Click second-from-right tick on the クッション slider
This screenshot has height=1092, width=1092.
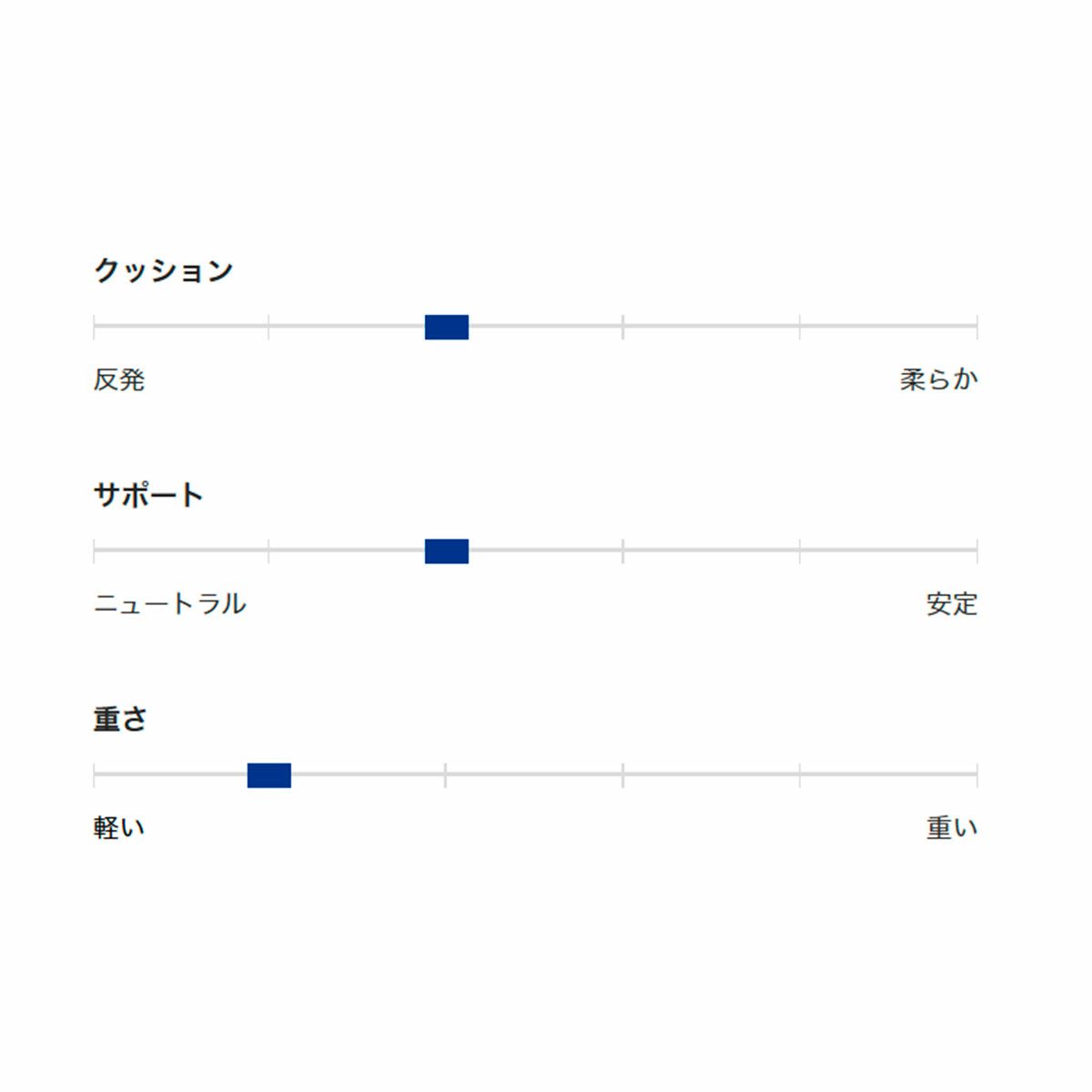800,327
